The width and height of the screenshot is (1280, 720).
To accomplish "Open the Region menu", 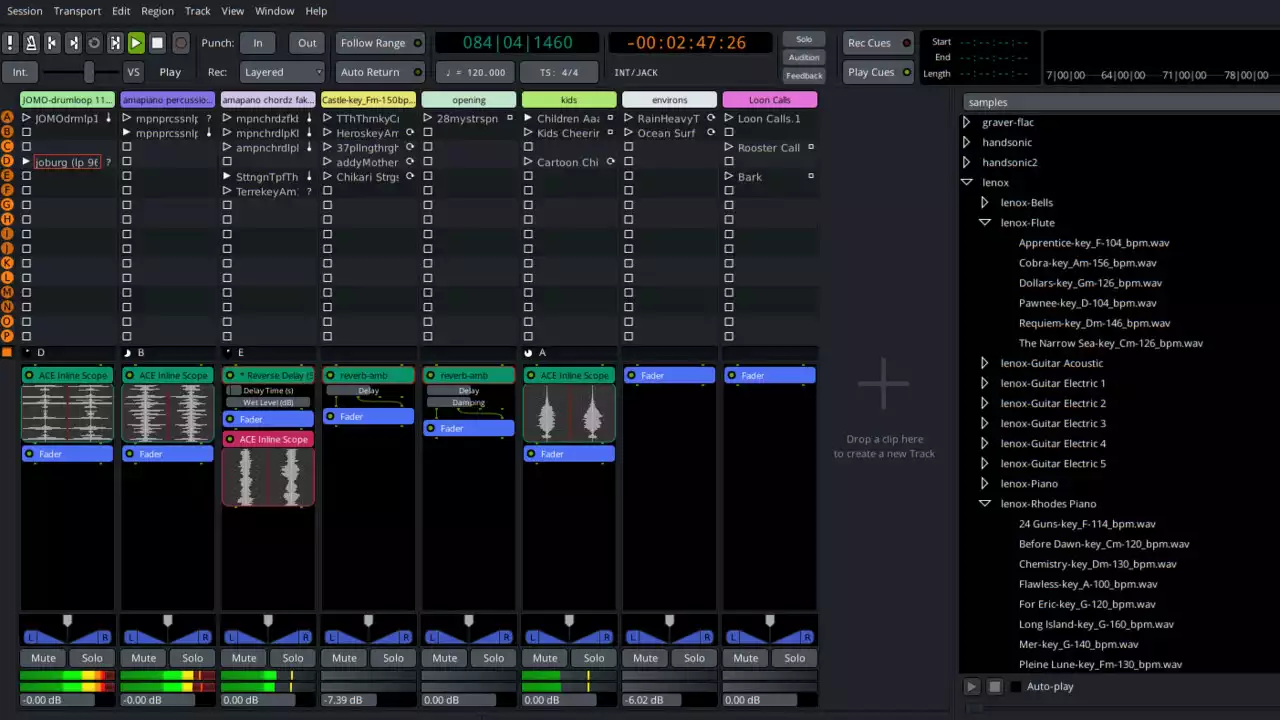I will click(x=157, y=11).
